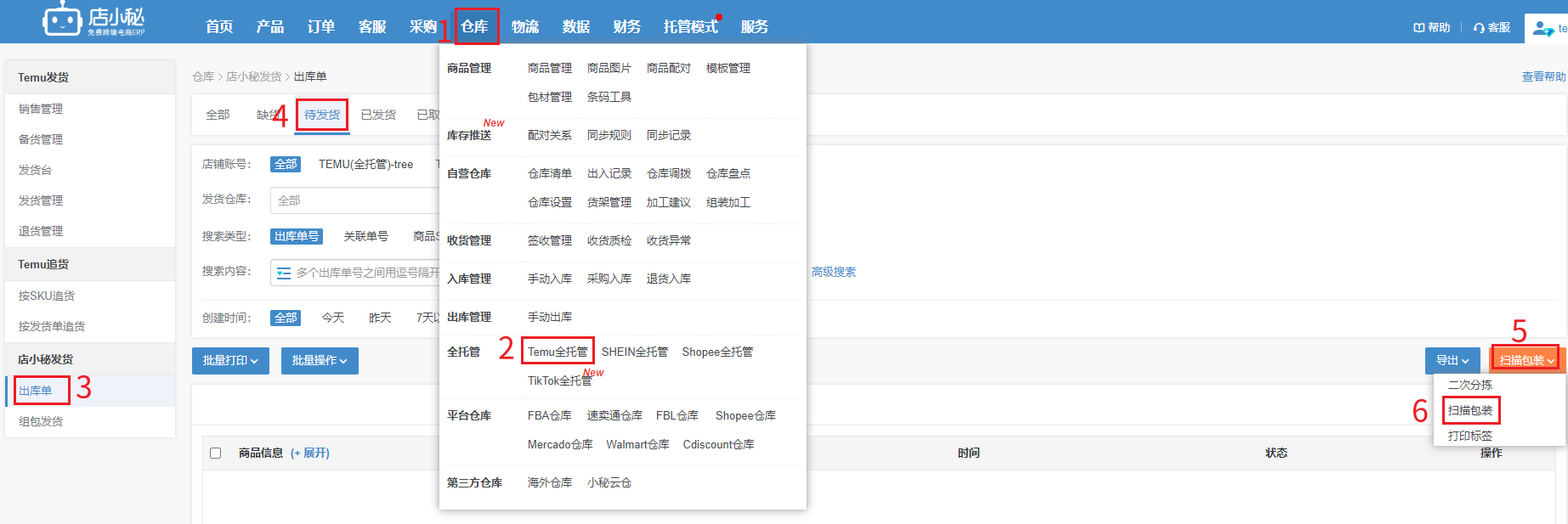
Task: Open the 客服 top menu item
Action: [372, 27]
